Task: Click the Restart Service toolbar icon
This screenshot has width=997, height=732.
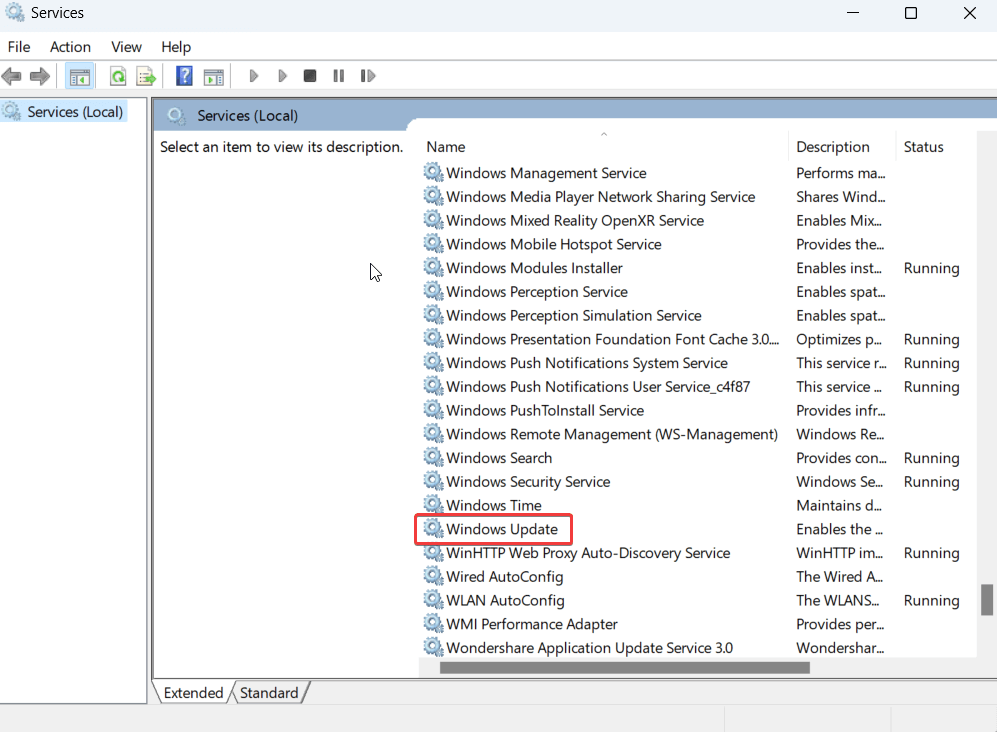Action: pyautogui.click(x=368, y=76)
